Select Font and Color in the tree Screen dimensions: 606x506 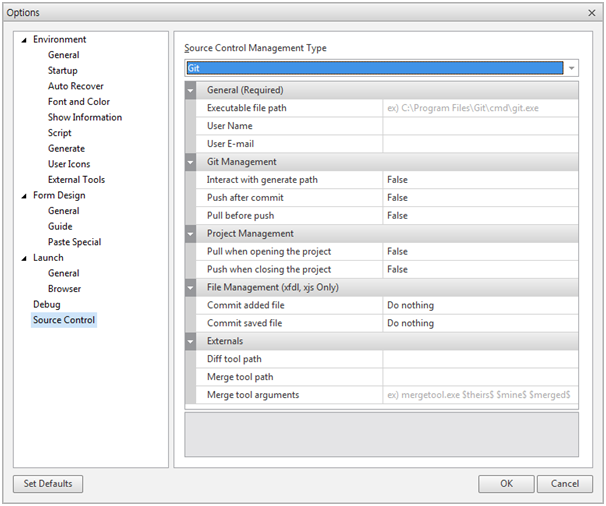[78, 102]
